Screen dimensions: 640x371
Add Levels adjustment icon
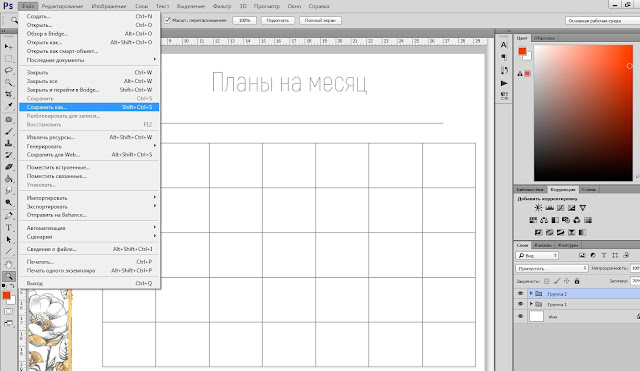[549, 208]
